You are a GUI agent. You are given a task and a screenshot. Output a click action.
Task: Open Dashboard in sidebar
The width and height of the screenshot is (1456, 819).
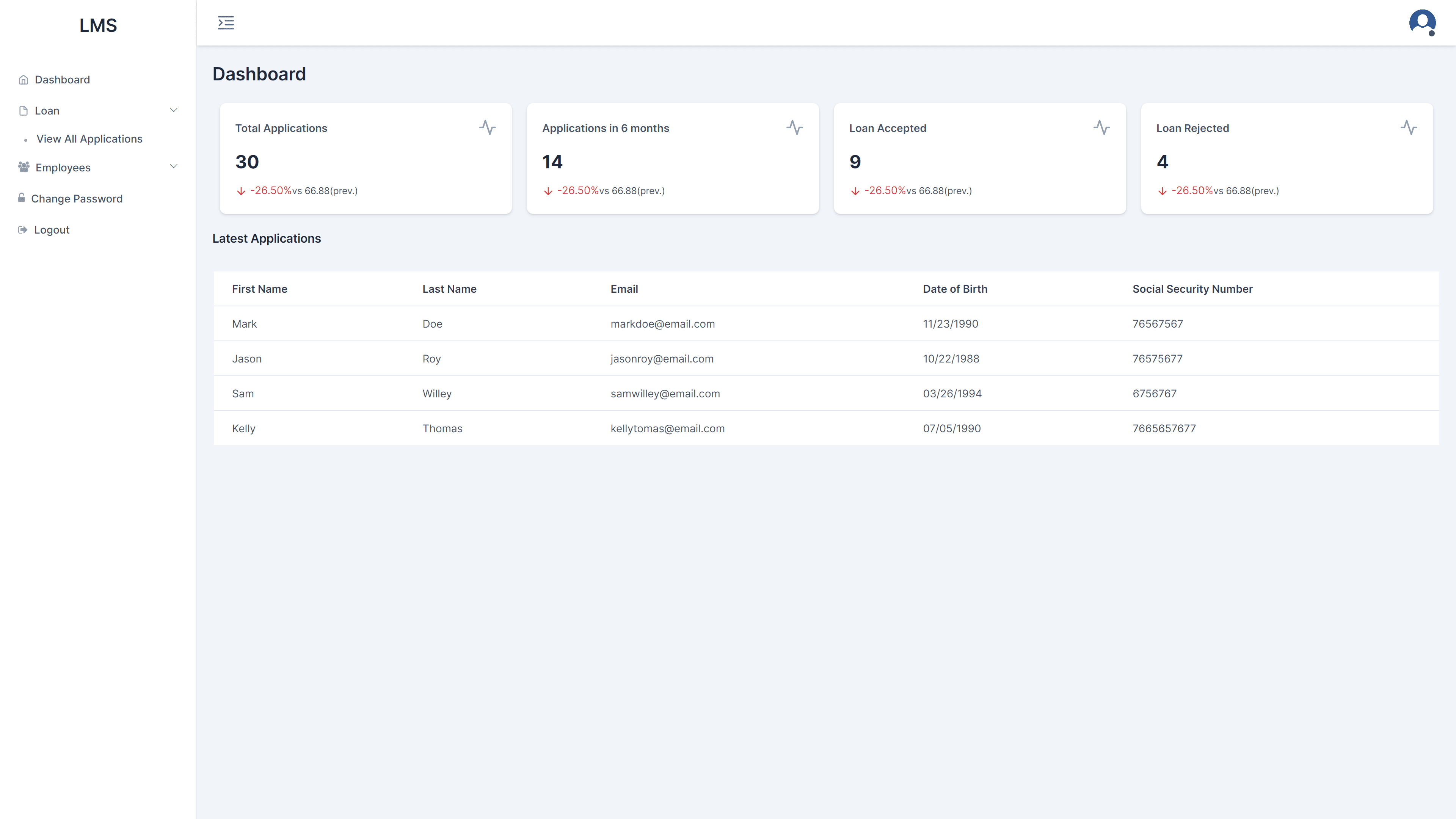click(62, 80)
